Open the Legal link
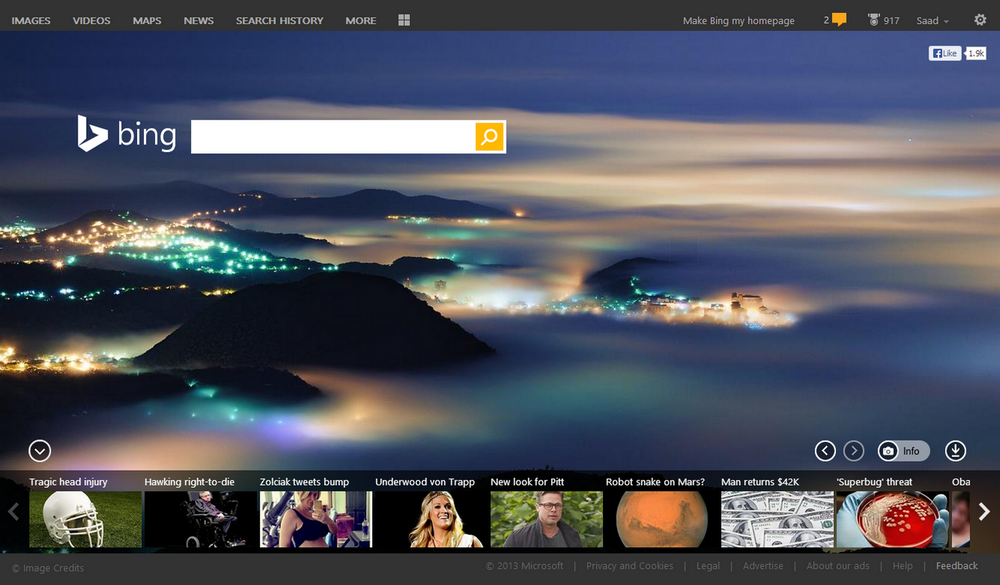1000x585 pixels. tap(708, 566)
